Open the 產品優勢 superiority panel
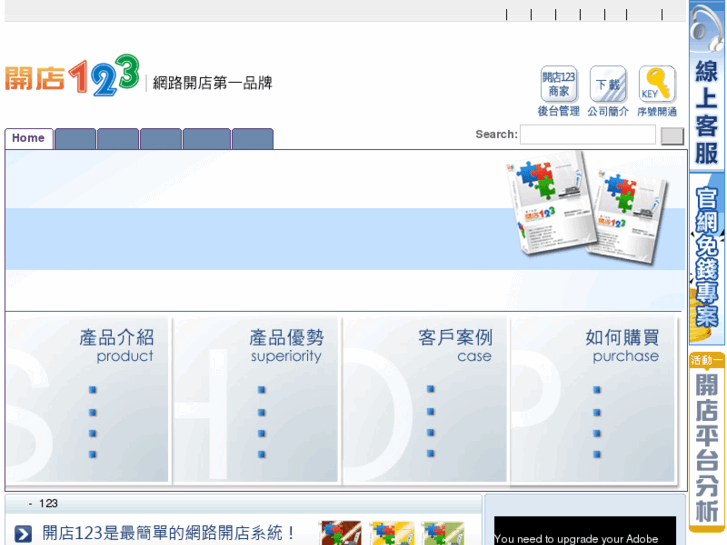The height and width of the screenshot is (545, 727). [x=255, y=400]
